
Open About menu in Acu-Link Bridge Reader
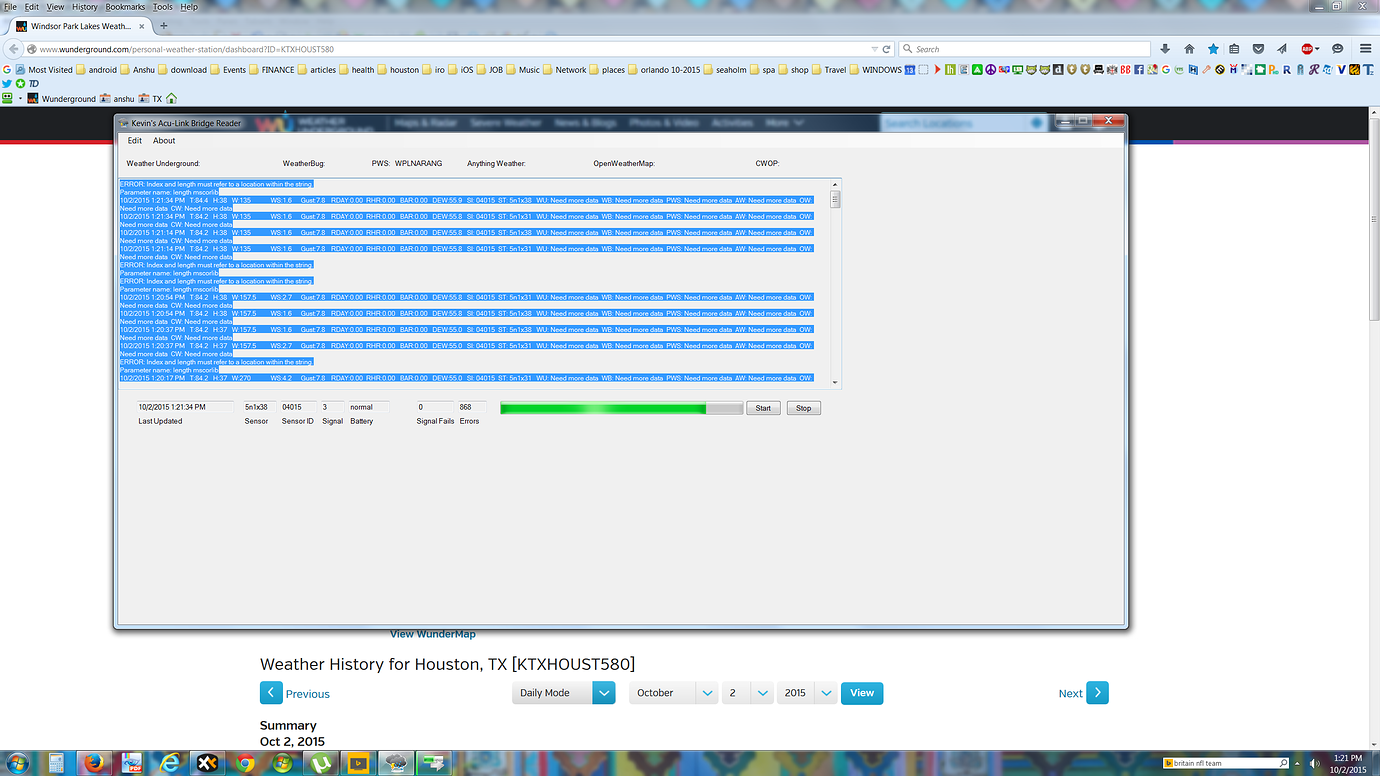click(164, 141)
